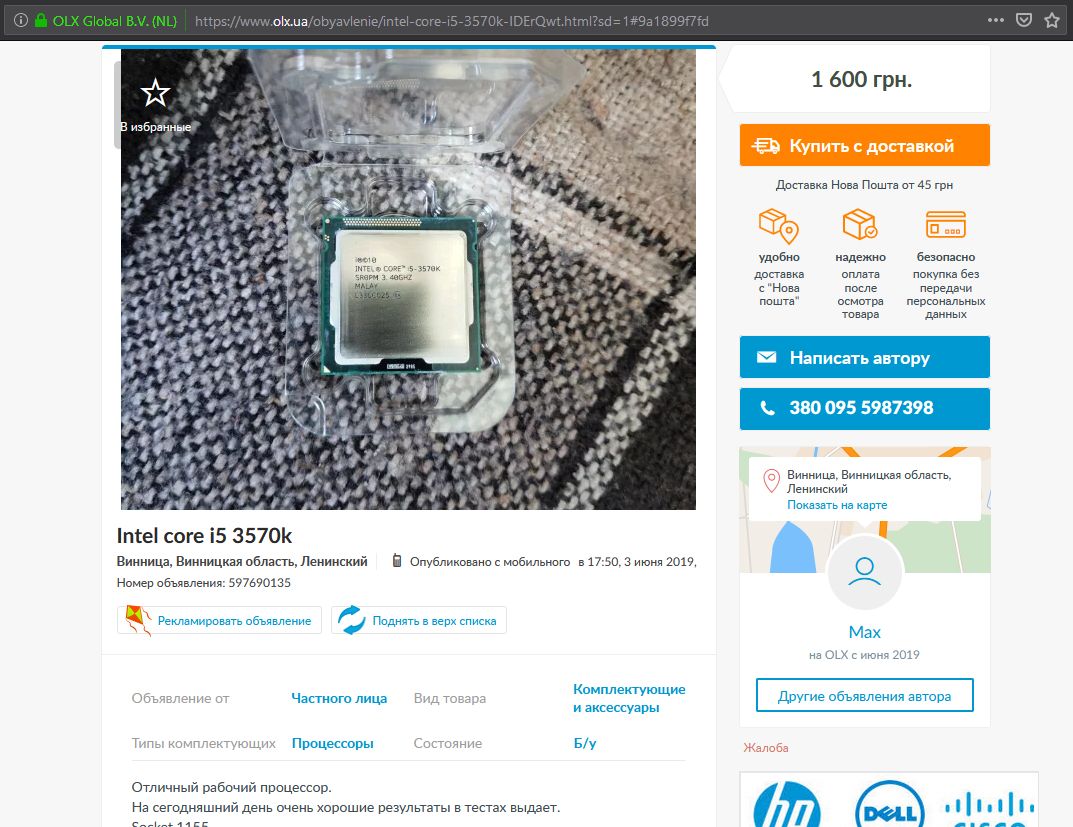Viewport: 1073px width, 827px height.
Task: Click 'Поднять в верх списка' button
Action: 419,620
